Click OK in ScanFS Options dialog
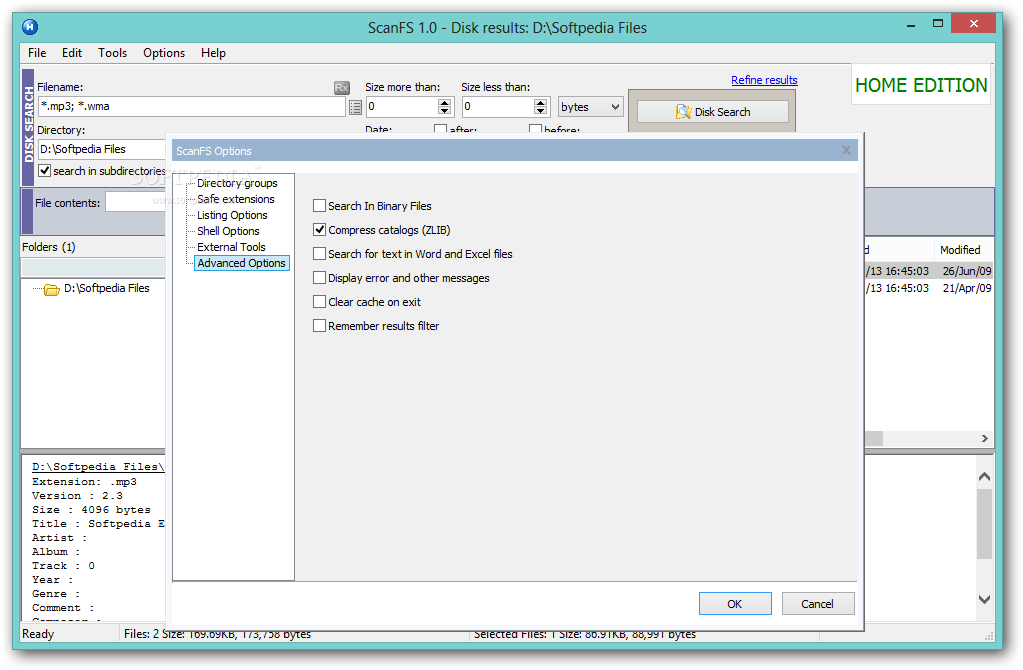The image size is (1023, 670). point(735,603)
